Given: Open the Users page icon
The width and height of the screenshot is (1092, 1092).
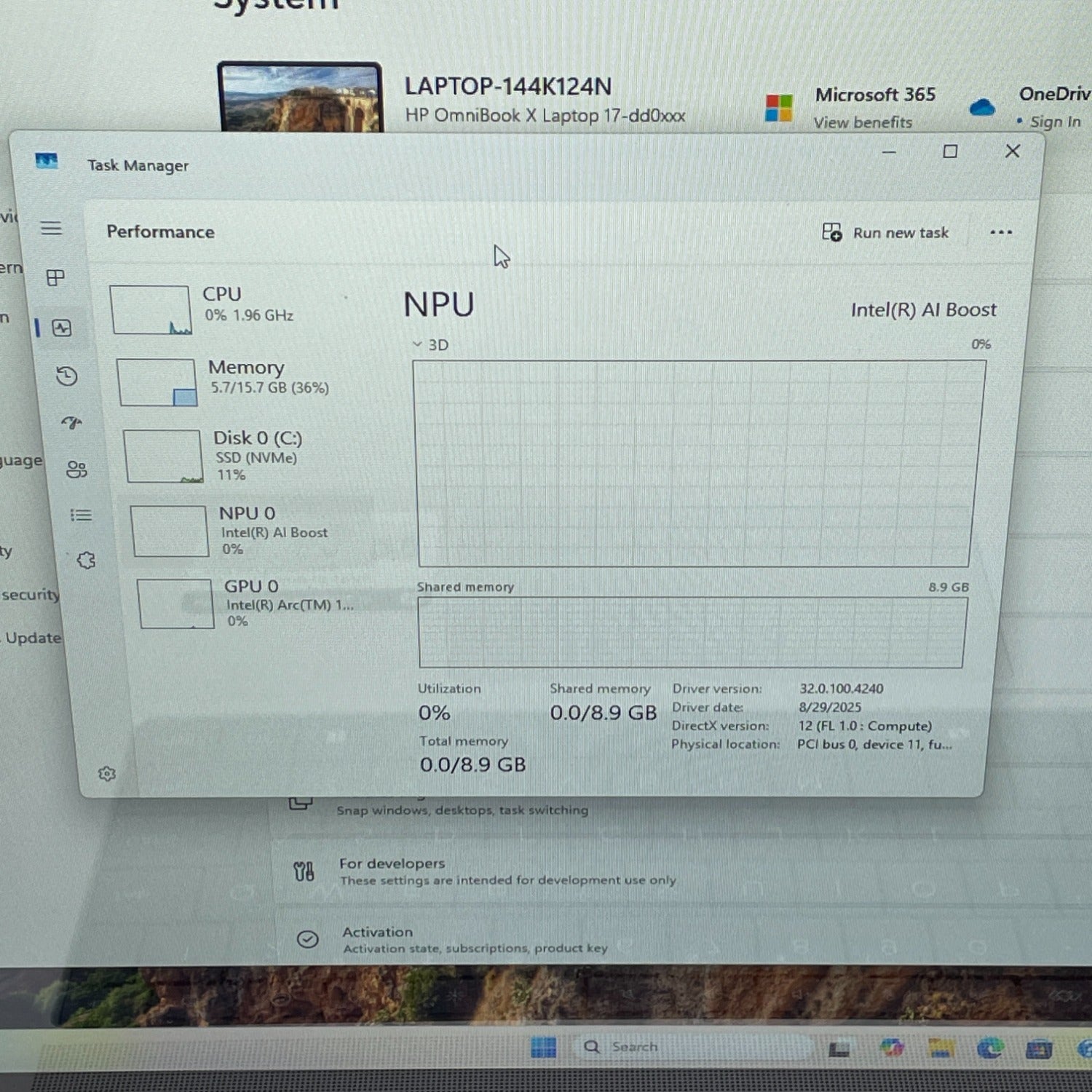Looking at the screenshot, I should [x=76, y=470].
